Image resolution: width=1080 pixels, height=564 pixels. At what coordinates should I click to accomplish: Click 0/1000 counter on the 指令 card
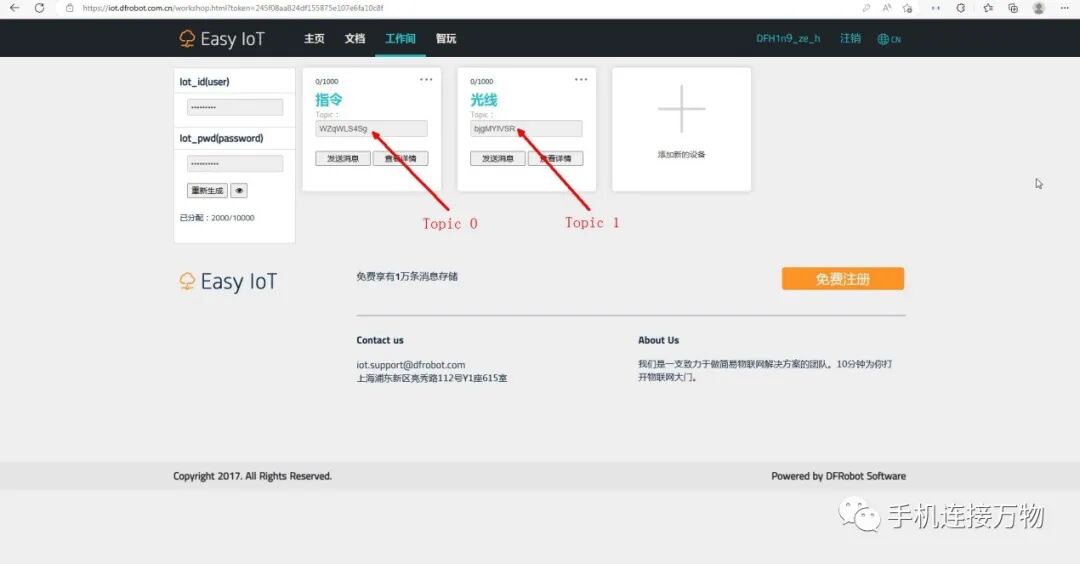pyautogui.click(x=326, y=81)
